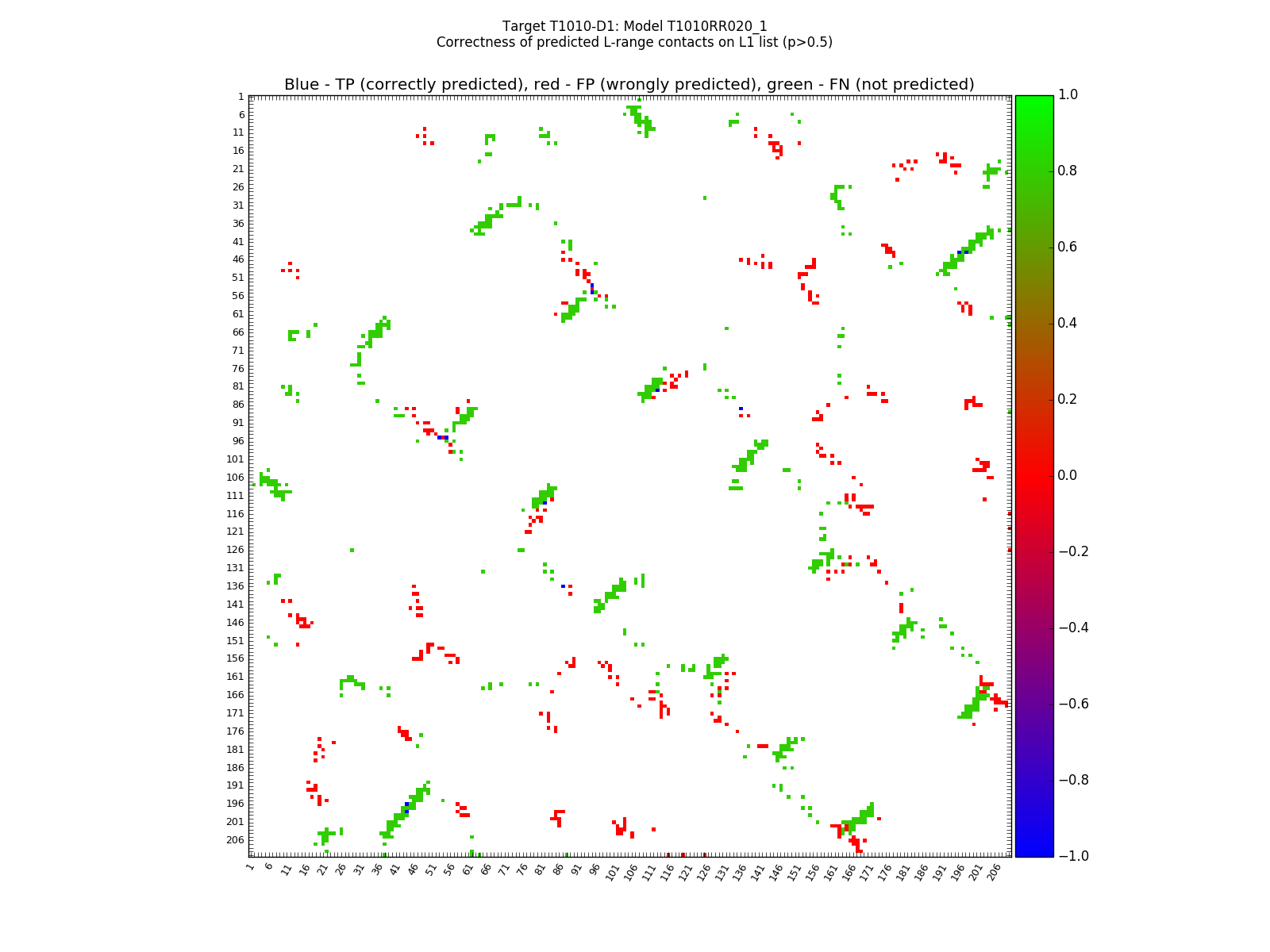Click the colorbar tick label 1.0
The image size is (1270, 952).
point(1069,95)
